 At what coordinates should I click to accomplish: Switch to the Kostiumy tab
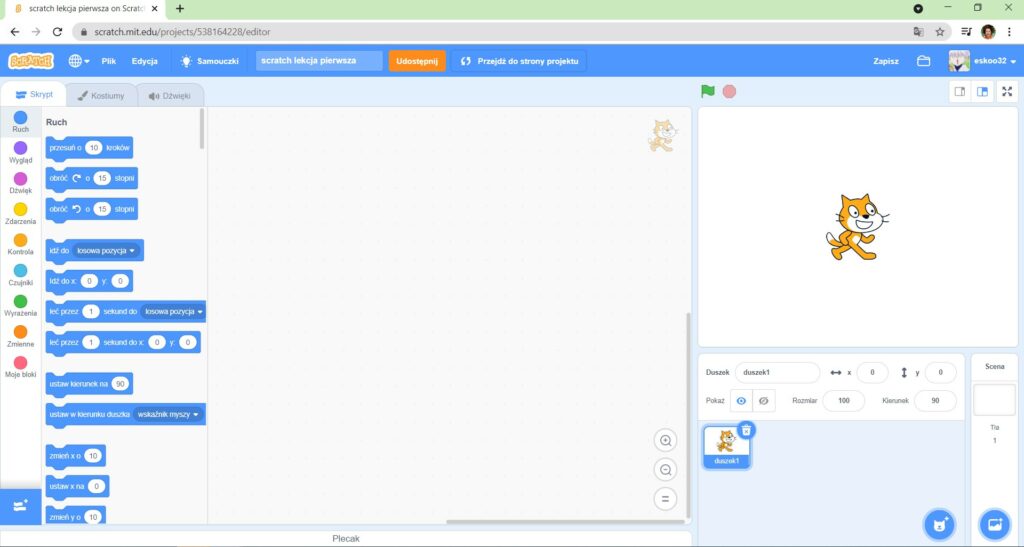tap(101, 96)
